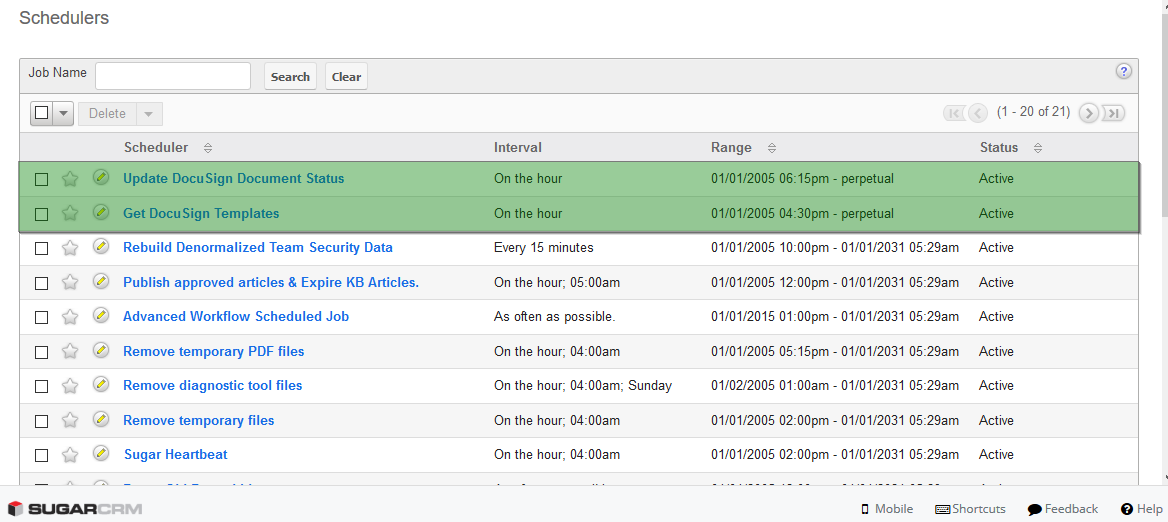This screenshot has width=1168, height=522.
Task: Open Advanced Workflow Scheduled Job link
Action: coord(236,316)
